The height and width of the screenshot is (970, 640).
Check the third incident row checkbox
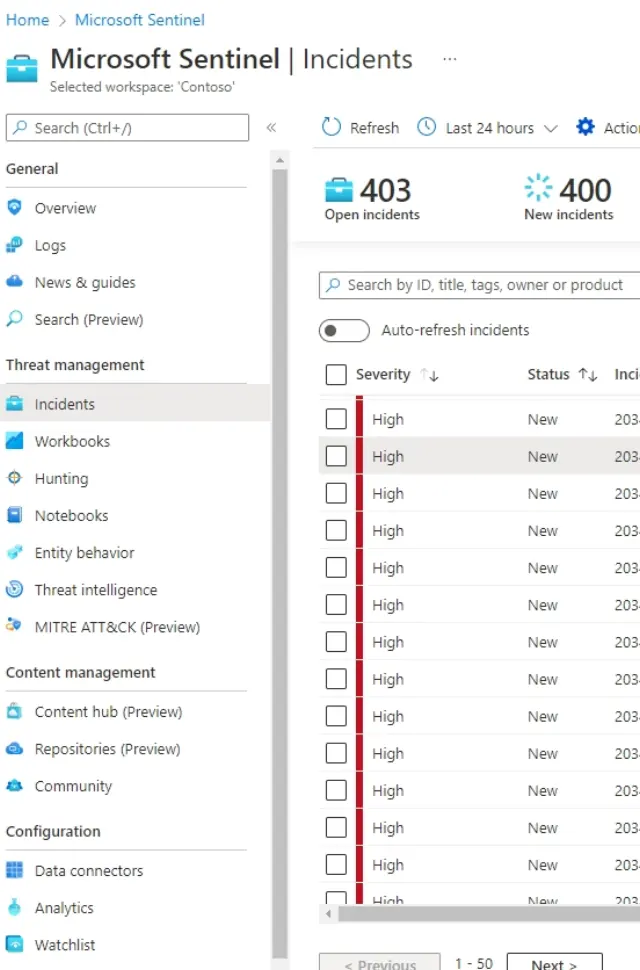tap(336, 493)
